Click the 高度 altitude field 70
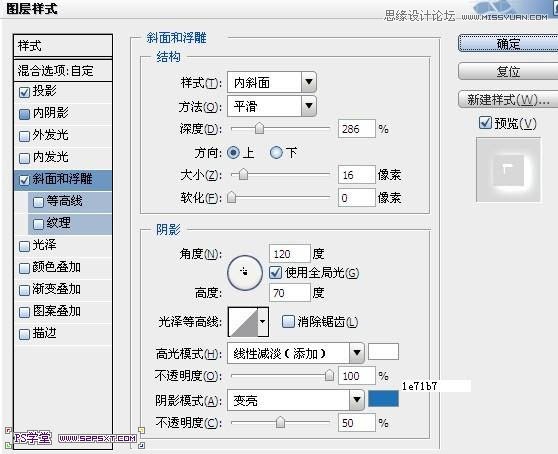The width and height of the screenshot is (558, 454). (x=290, y=293)
